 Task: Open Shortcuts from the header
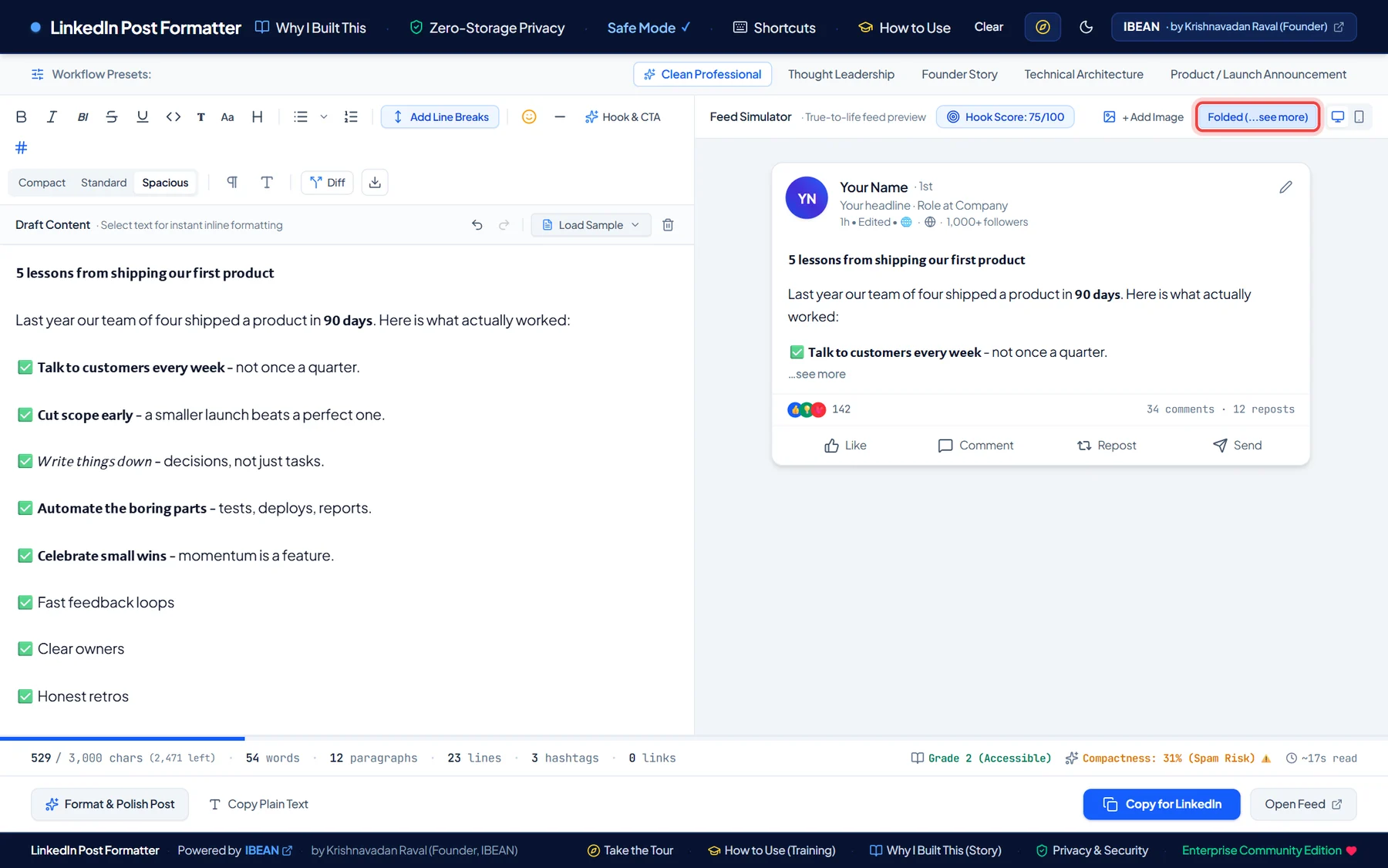click(x=774, y=28)
